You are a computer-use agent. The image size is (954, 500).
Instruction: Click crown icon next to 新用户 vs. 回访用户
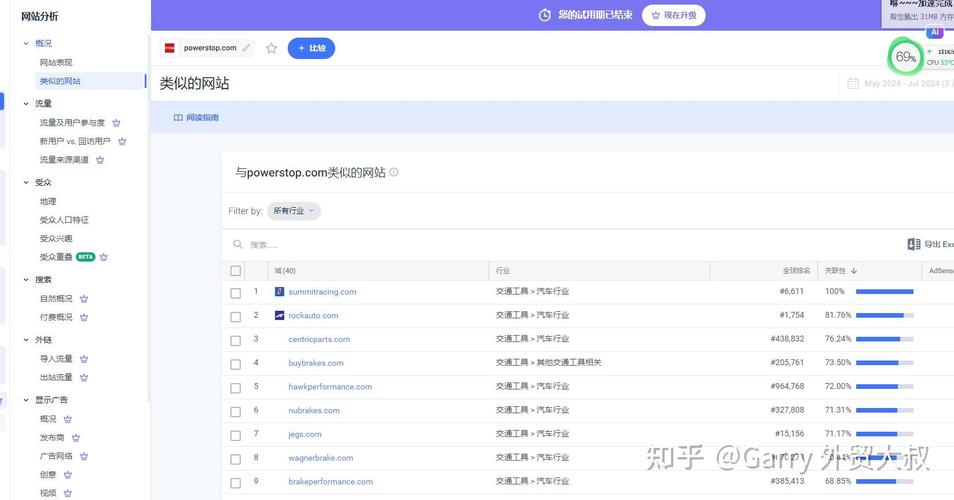[122, 141]
